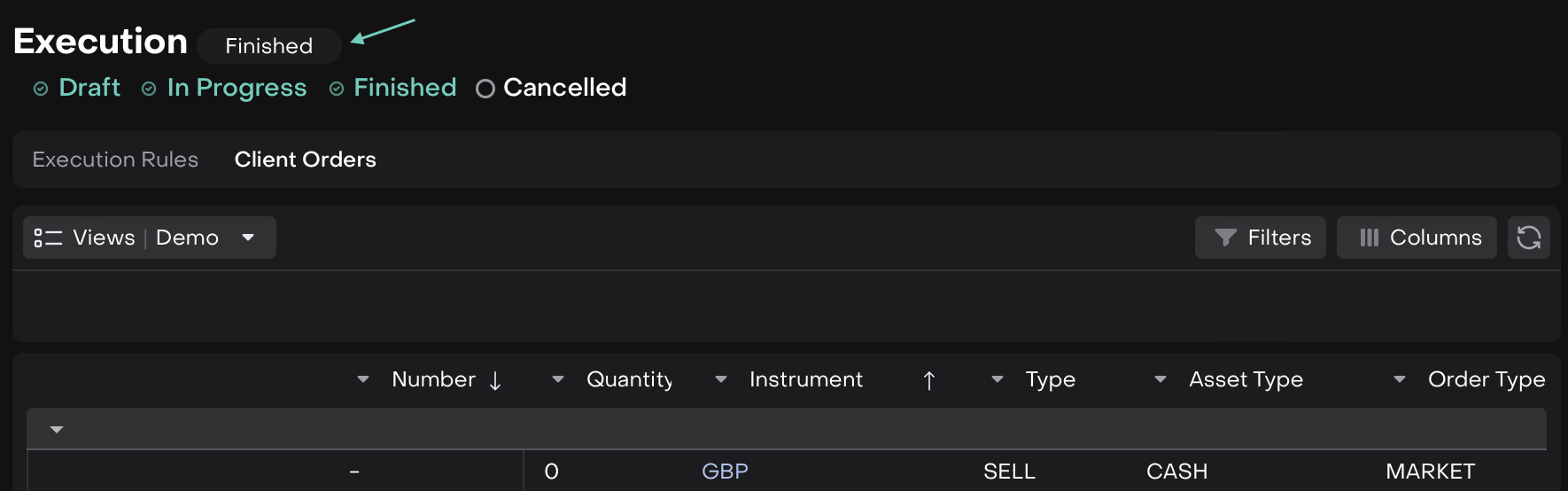Click the Finished status check icon
The height and width of the screenshot is (491, 1568).
tap(337, 89)
